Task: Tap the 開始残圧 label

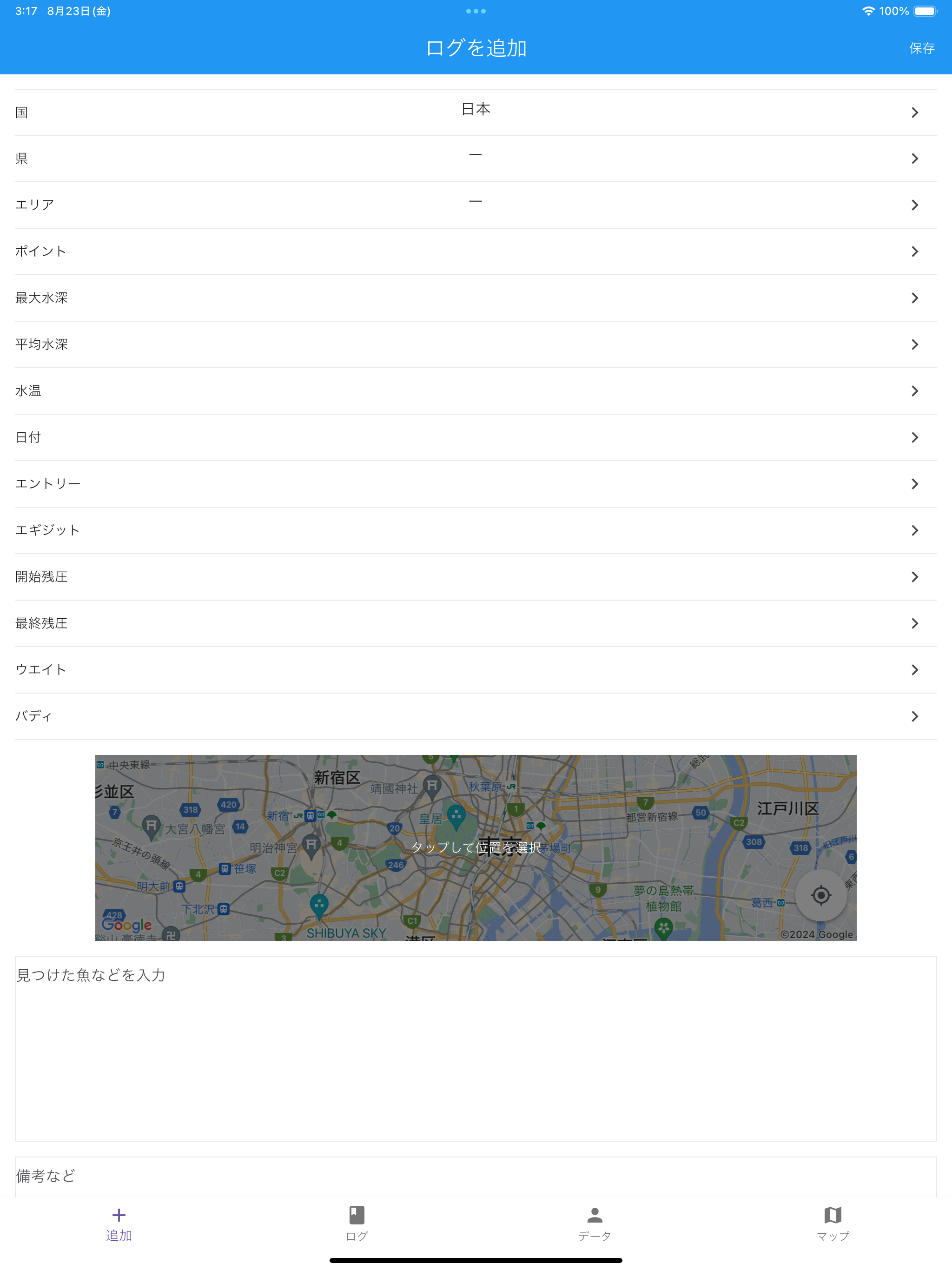Action: (41, 577)
